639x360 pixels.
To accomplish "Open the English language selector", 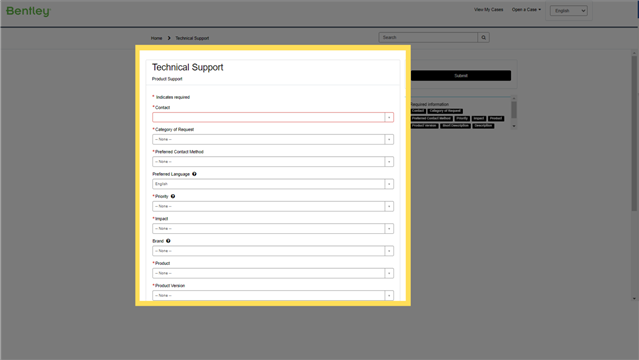I will point(568,11).
